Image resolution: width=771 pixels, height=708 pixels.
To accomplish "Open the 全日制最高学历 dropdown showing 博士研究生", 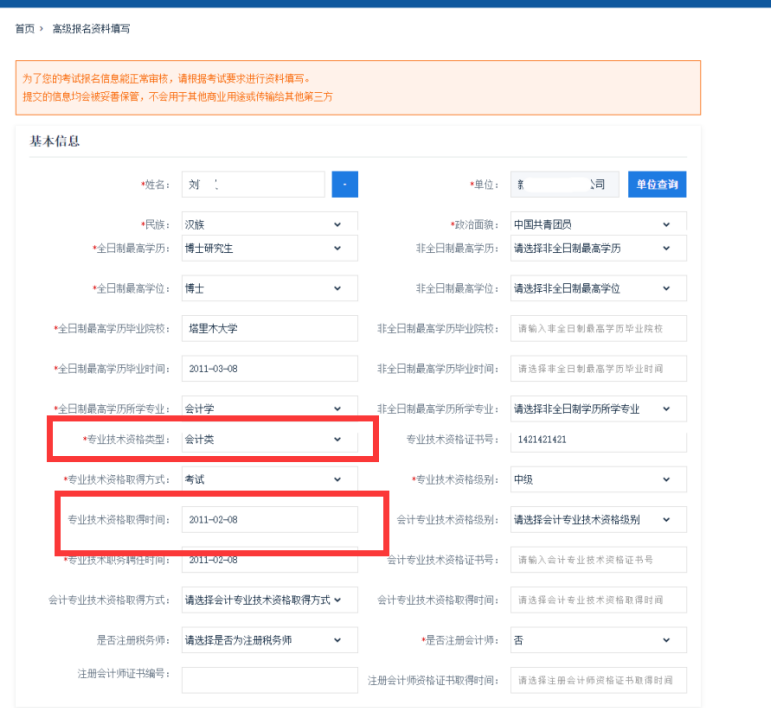I will click(269, 248).
